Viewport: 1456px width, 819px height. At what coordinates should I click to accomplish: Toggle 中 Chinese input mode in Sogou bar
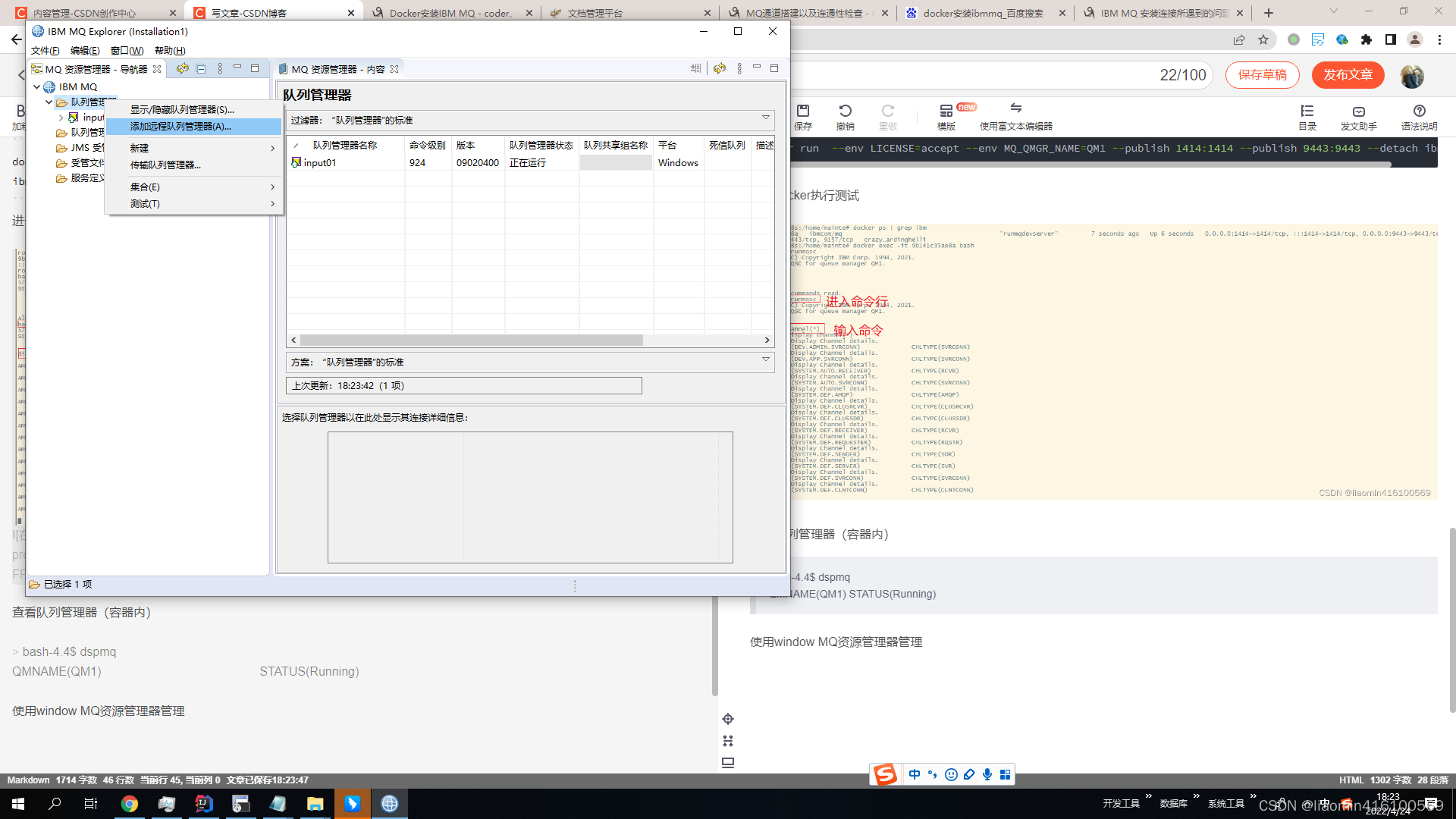pos(915,774)
